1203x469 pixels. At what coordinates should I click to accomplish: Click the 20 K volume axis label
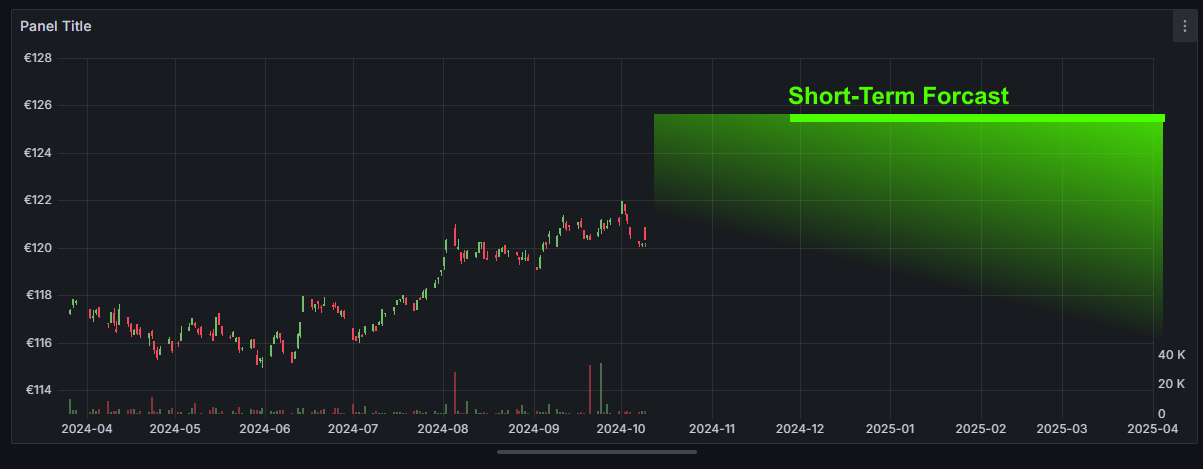click(1171, 384)
